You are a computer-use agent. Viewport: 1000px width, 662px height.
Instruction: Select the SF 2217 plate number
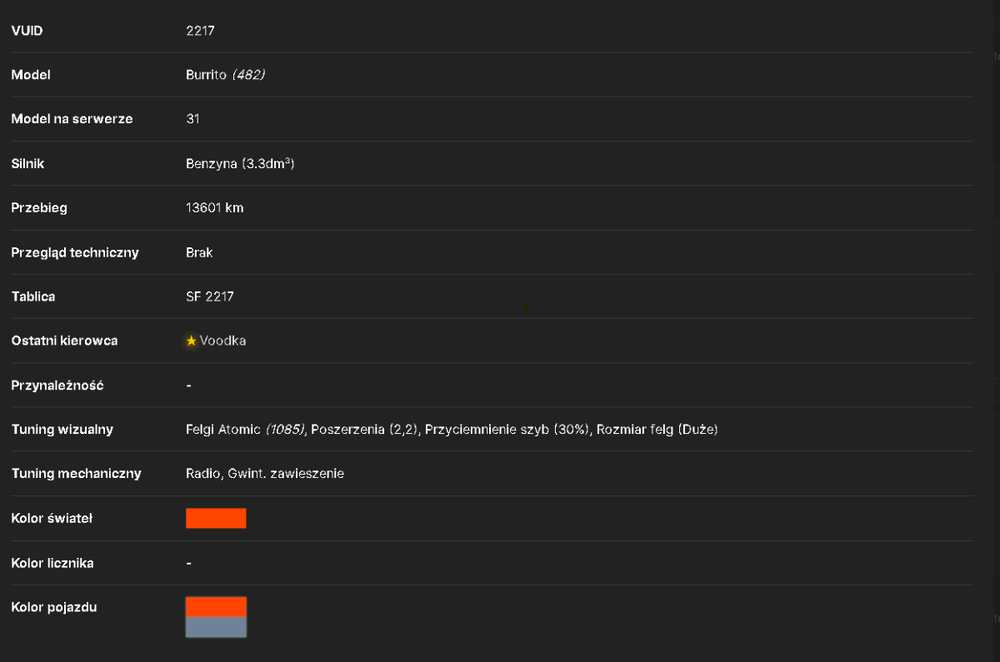[x=210, y=297]
